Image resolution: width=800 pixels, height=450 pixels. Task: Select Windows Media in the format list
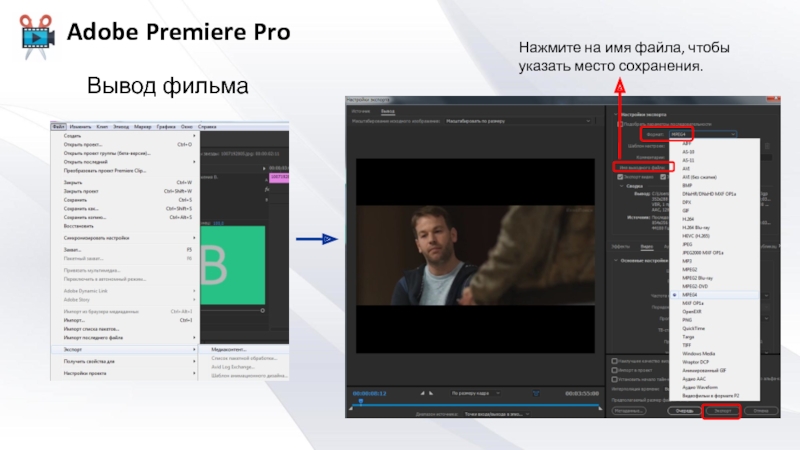[x=714, y=353]
